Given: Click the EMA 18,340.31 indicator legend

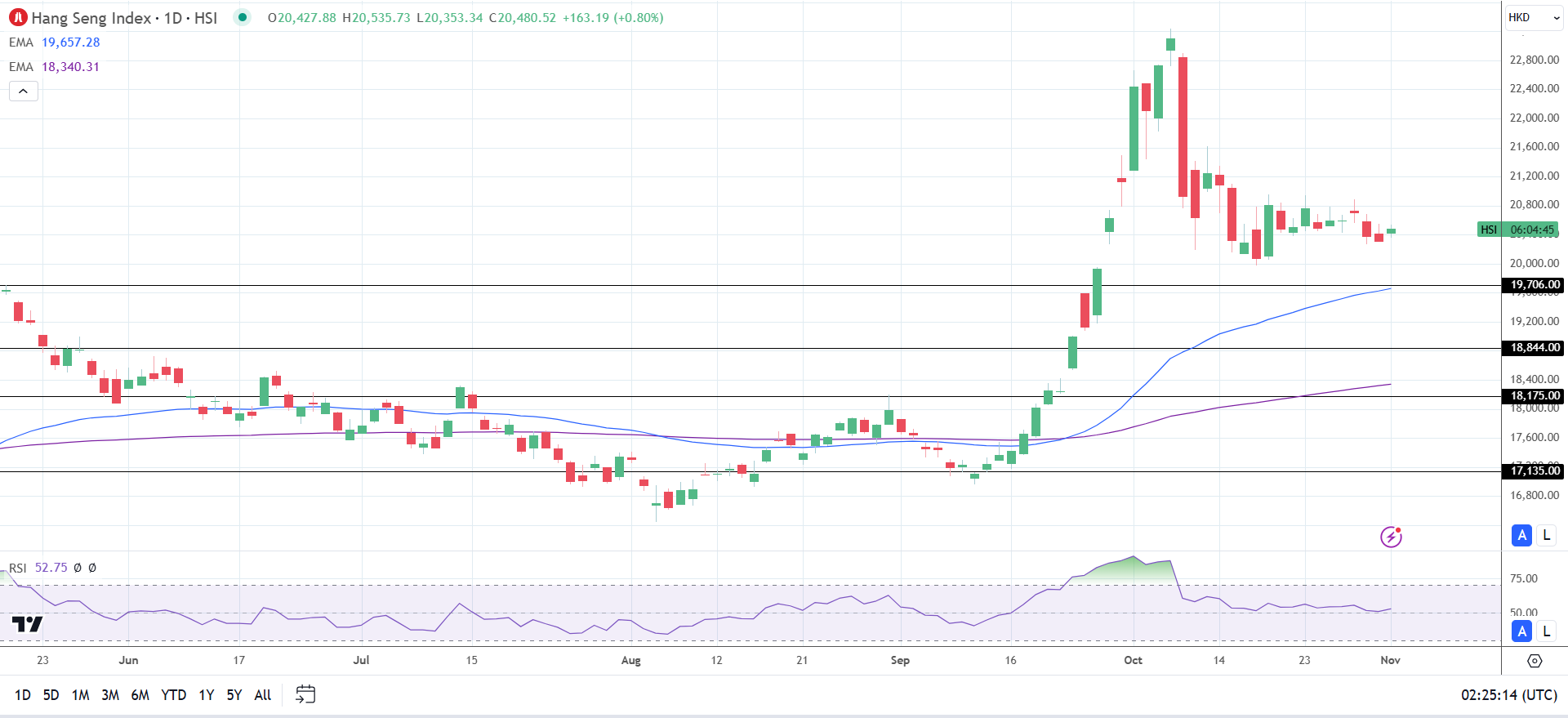Looking at the screenshot, I should coord(55,67).
